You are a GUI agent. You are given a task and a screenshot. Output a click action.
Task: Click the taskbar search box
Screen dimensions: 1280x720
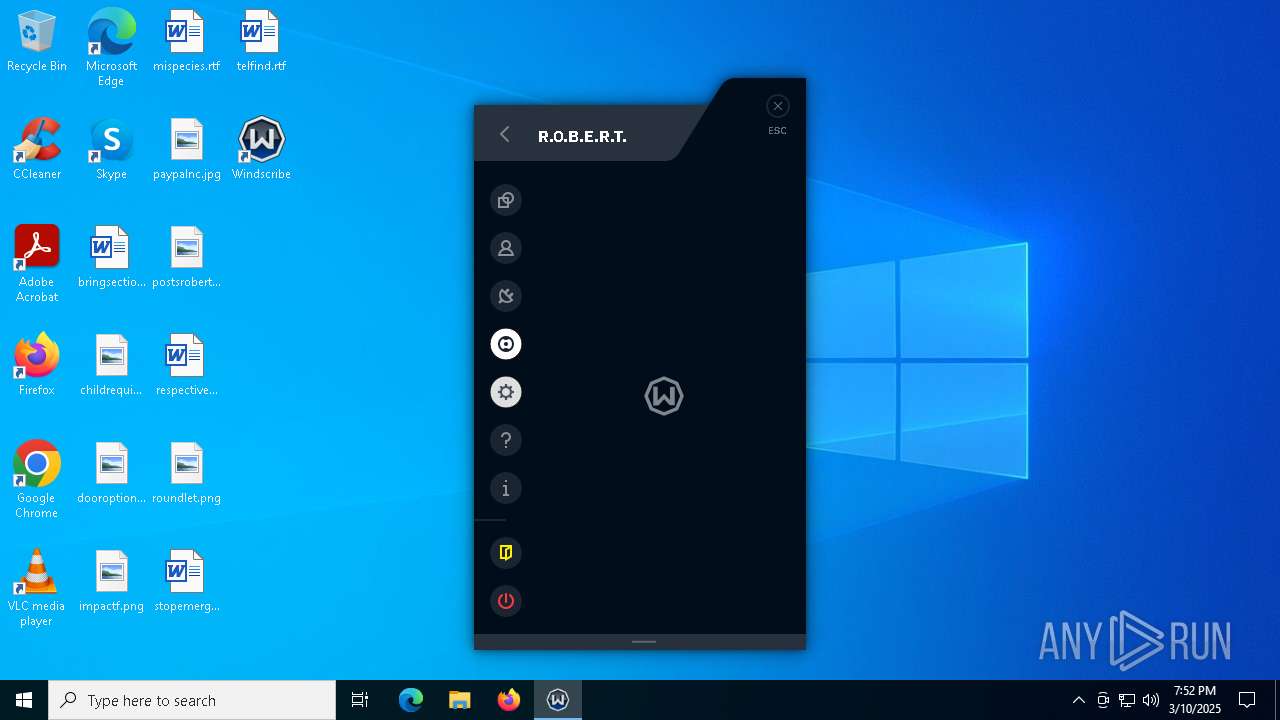192,700
